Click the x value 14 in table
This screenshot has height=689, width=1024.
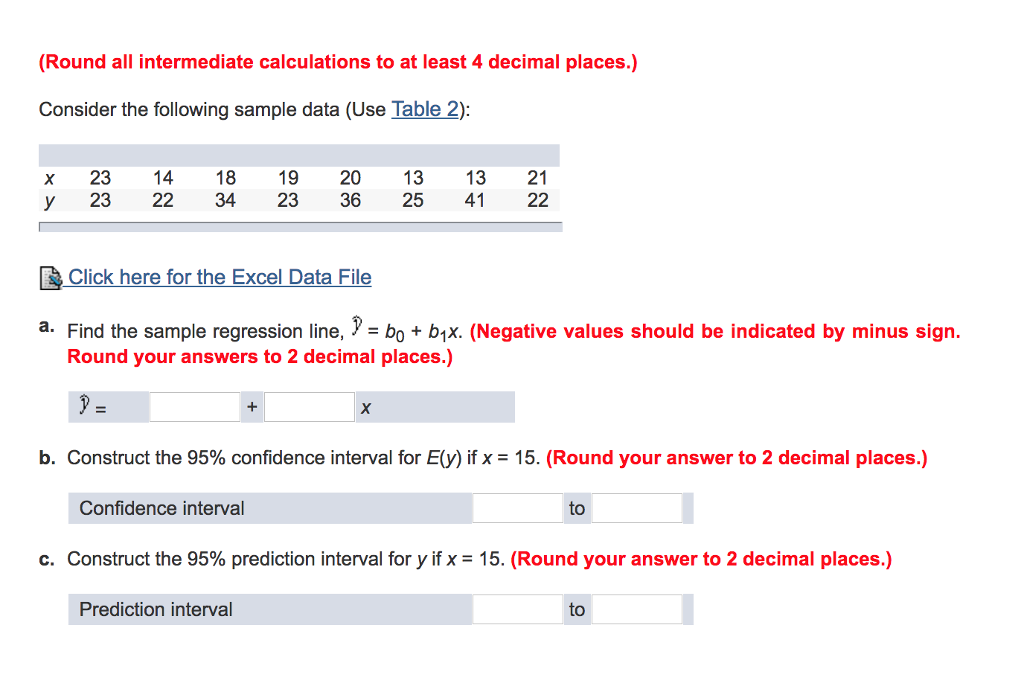163,177
